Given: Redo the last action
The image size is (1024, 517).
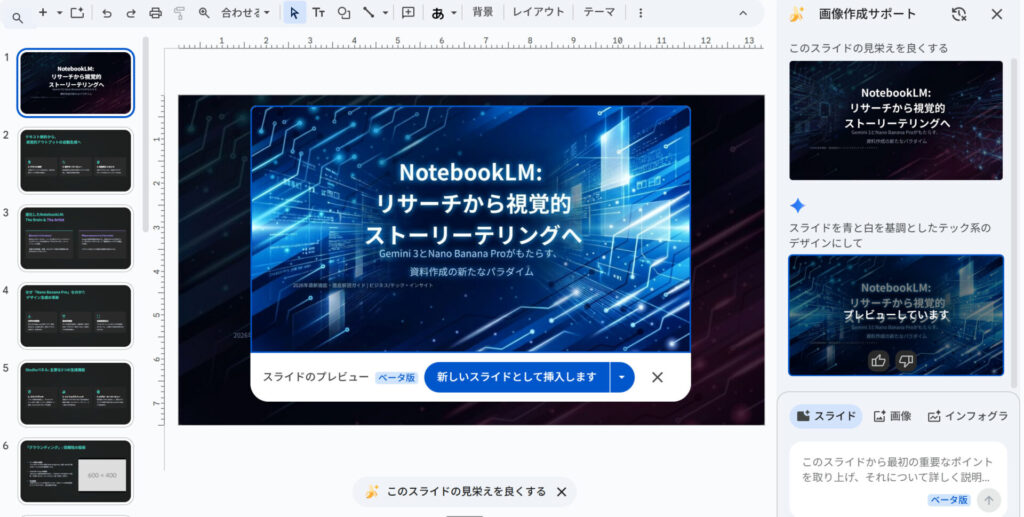Looking at the screenshot, I should coord(131,12).
